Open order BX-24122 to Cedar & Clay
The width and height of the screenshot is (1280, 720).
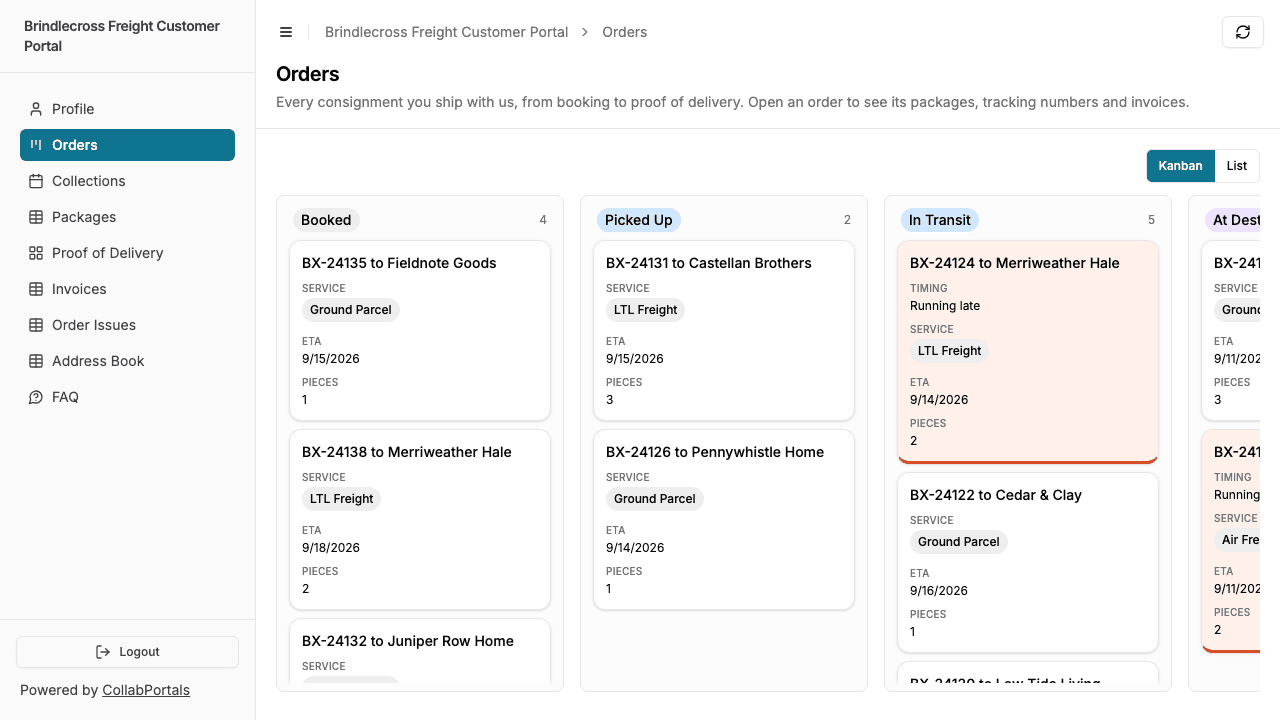pos(1028,563)
